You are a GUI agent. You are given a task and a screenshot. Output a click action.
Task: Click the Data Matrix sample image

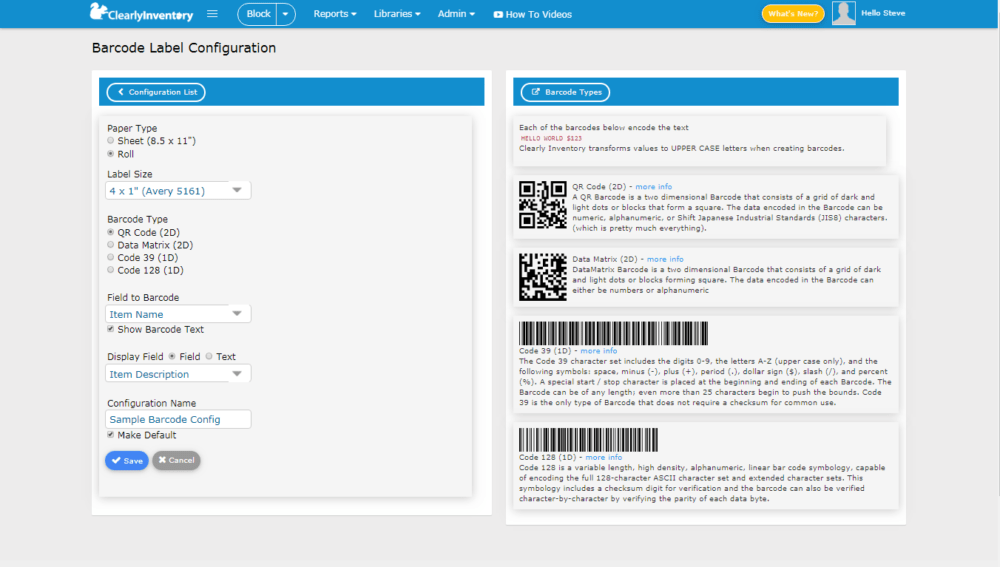point(543,277)
